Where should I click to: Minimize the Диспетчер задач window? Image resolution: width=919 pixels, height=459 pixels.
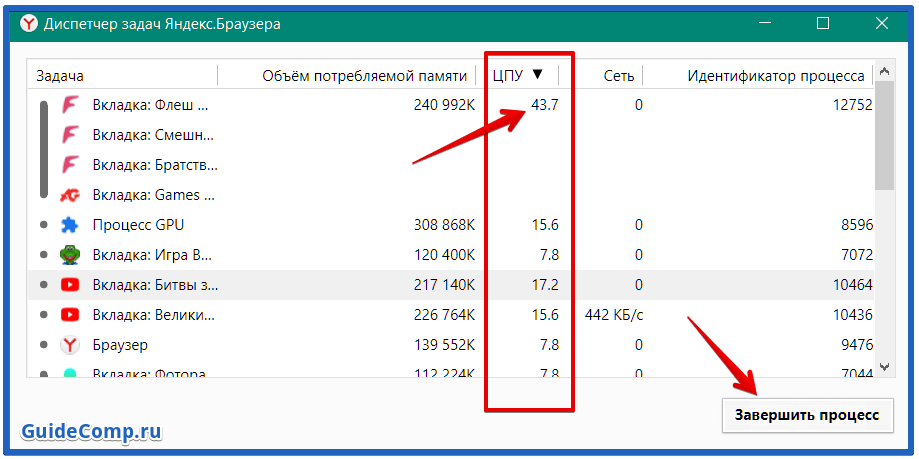click(765, 23)
